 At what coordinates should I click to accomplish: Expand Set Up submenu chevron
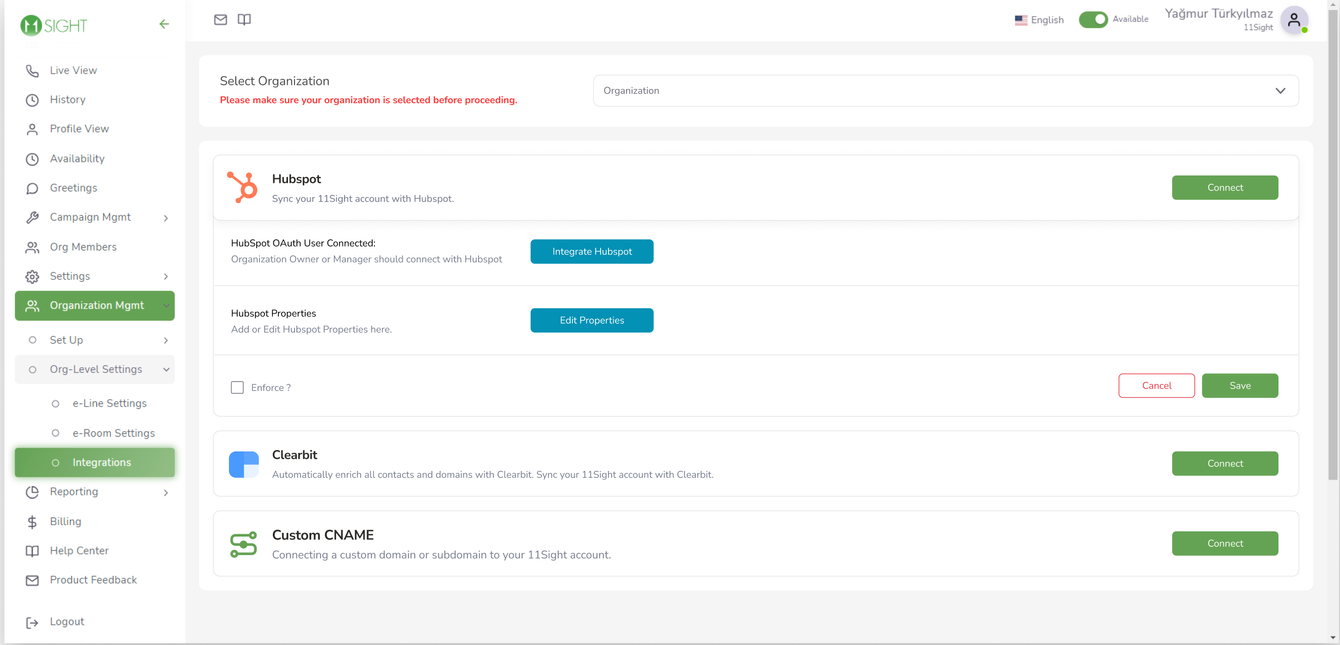tap(166, 341)
